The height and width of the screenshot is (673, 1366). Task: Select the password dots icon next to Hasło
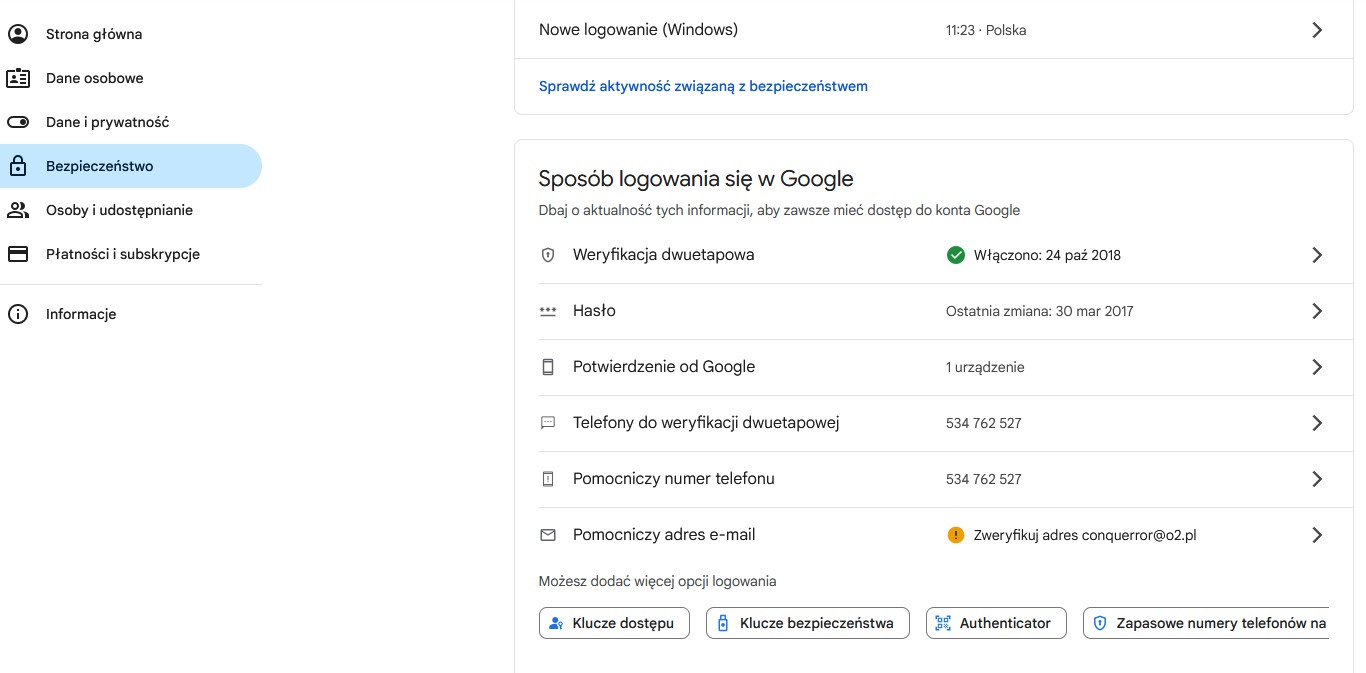pos(547,311)
